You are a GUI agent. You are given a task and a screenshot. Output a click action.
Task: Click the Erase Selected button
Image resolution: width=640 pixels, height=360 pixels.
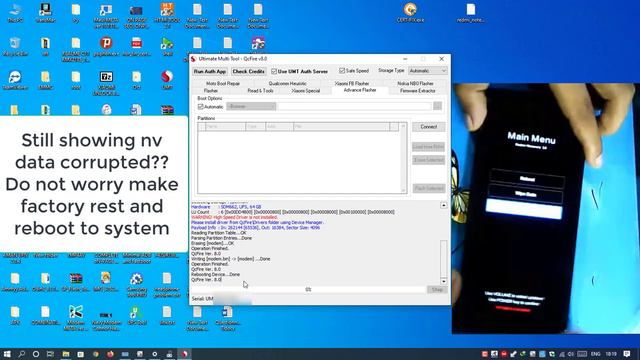pos(429,160)
